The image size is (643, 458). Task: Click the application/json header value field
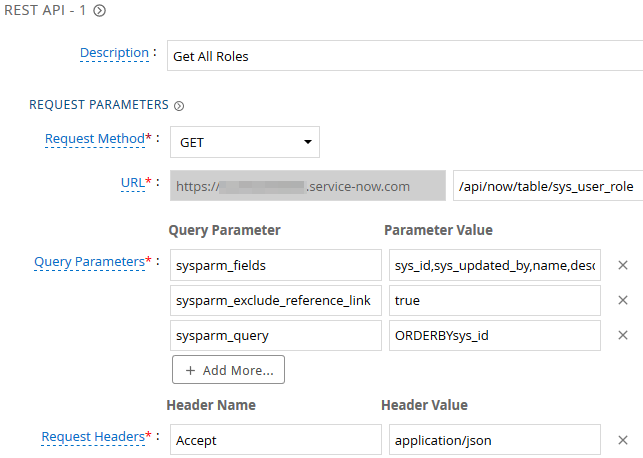tap(495, 440)
